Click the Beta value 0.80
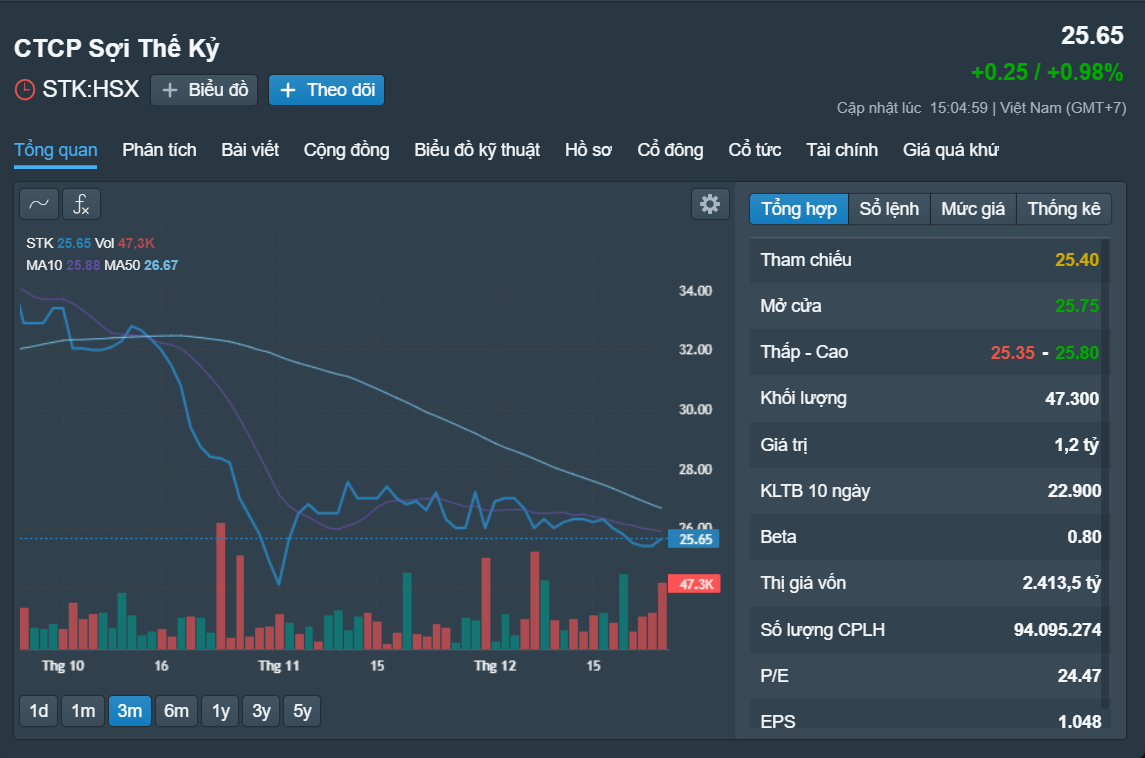Image resolution: width=1145 pixels, height=758 pixels. pos(1084,537)
